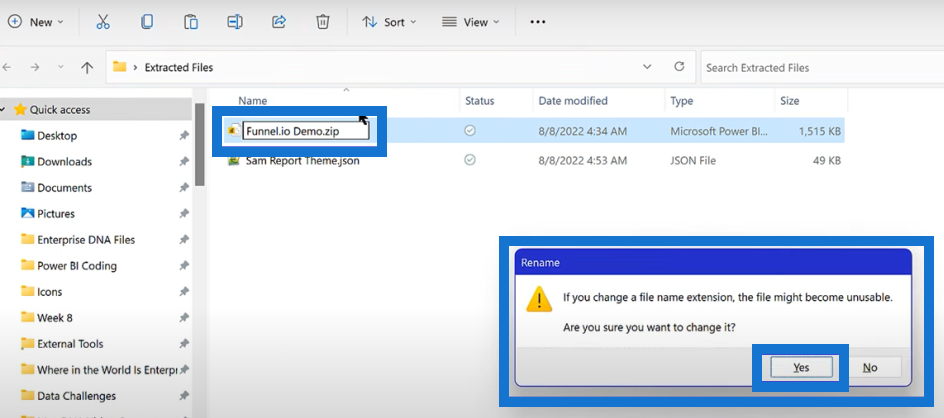Viewport: 944px width, 418px height.
Task: Click the 1,515 KB size cell
Action: click(x=820, y=131)
